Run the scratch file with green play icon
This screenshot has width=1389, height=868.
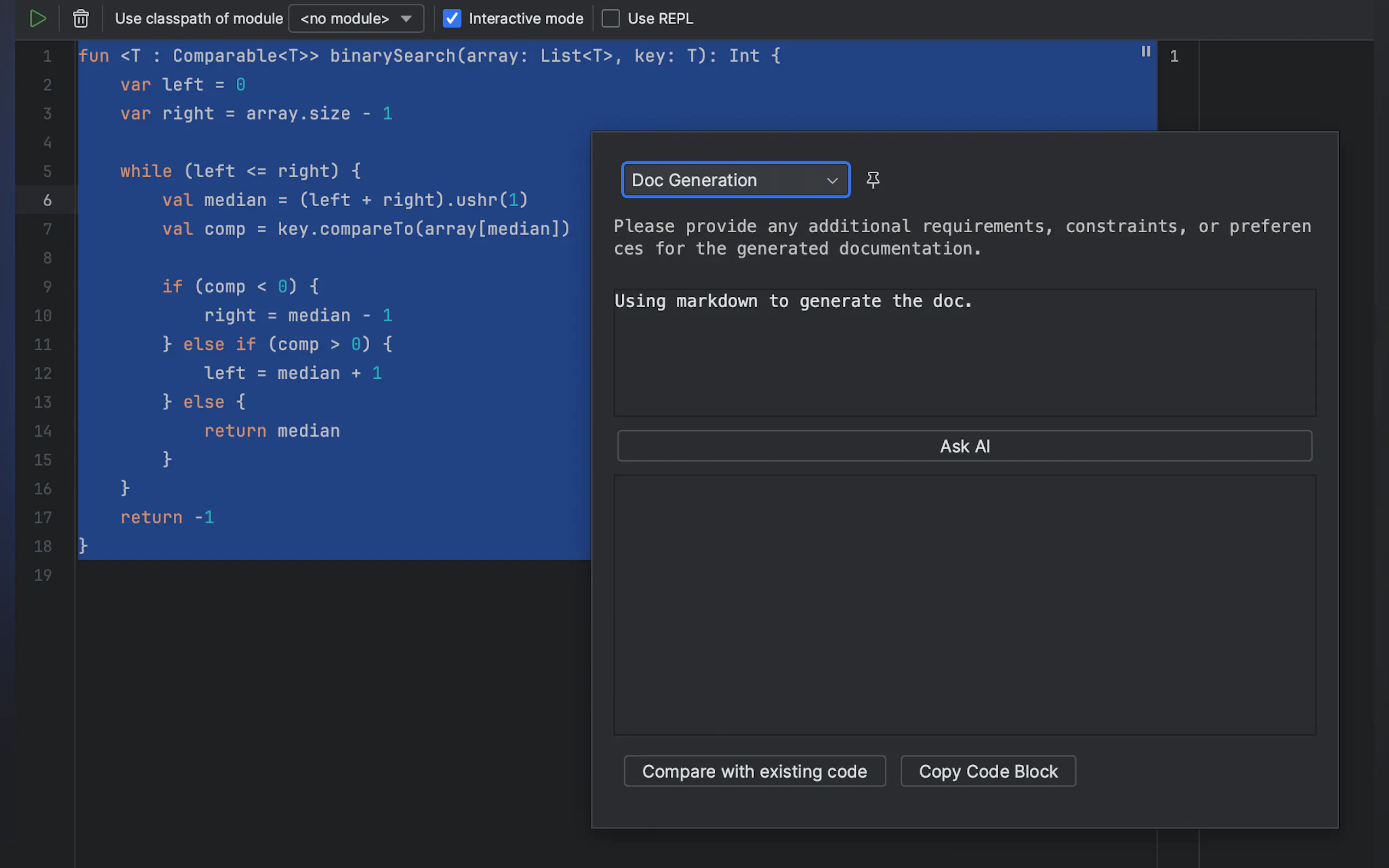[38, 19]
